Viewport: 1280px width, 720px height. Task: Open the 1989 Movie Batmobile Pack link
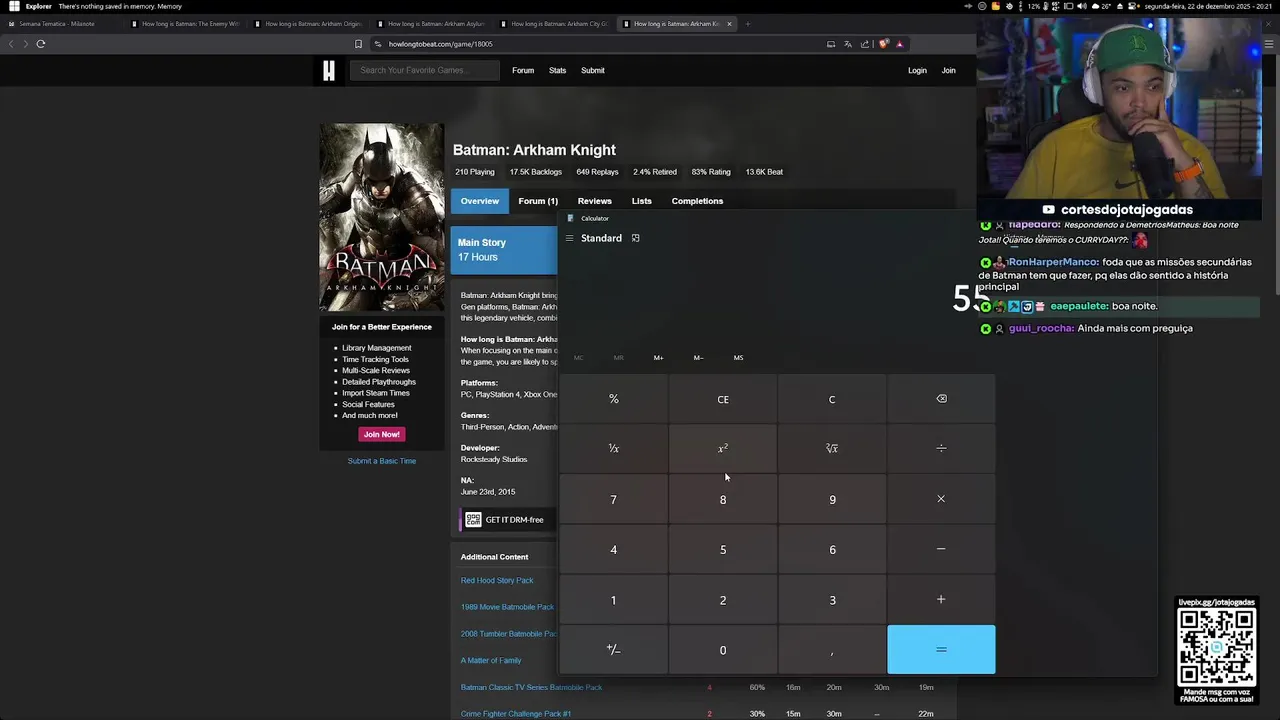(507, 607)
